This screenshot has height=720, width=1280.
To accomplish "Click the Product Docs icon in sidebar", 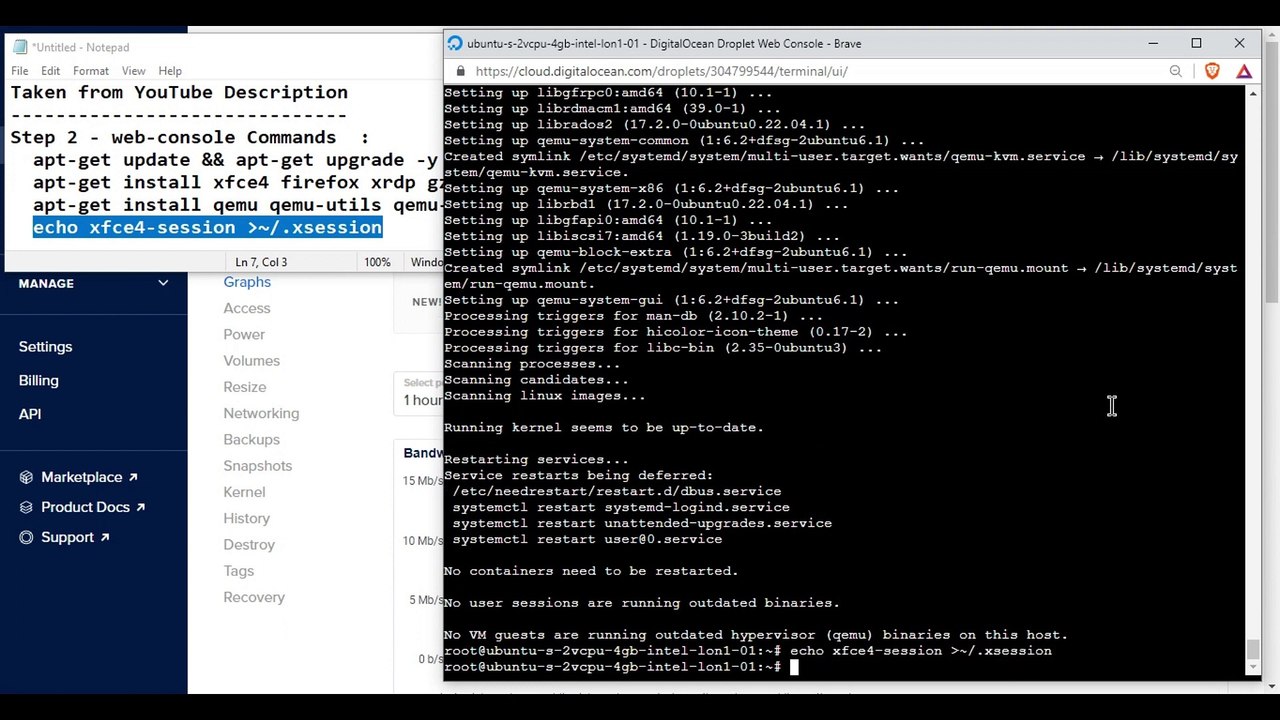I will coord(26,507).
